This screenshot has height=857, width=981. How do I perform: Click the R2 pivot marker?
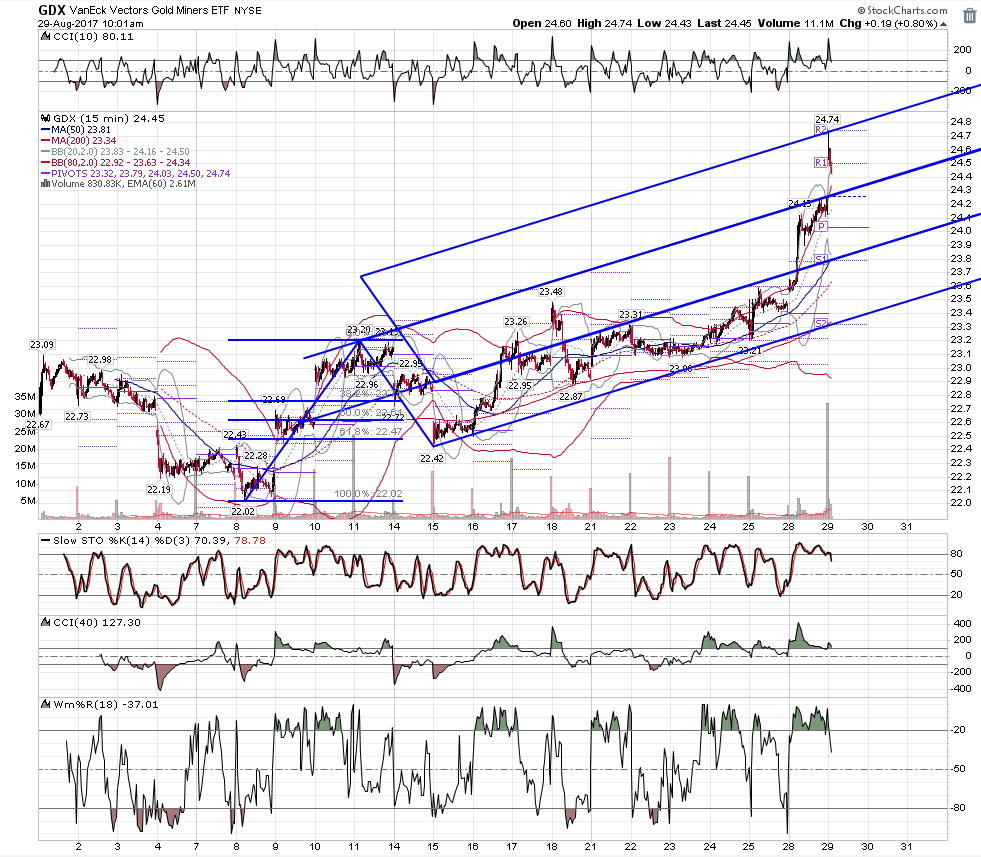tap(821, 130)
